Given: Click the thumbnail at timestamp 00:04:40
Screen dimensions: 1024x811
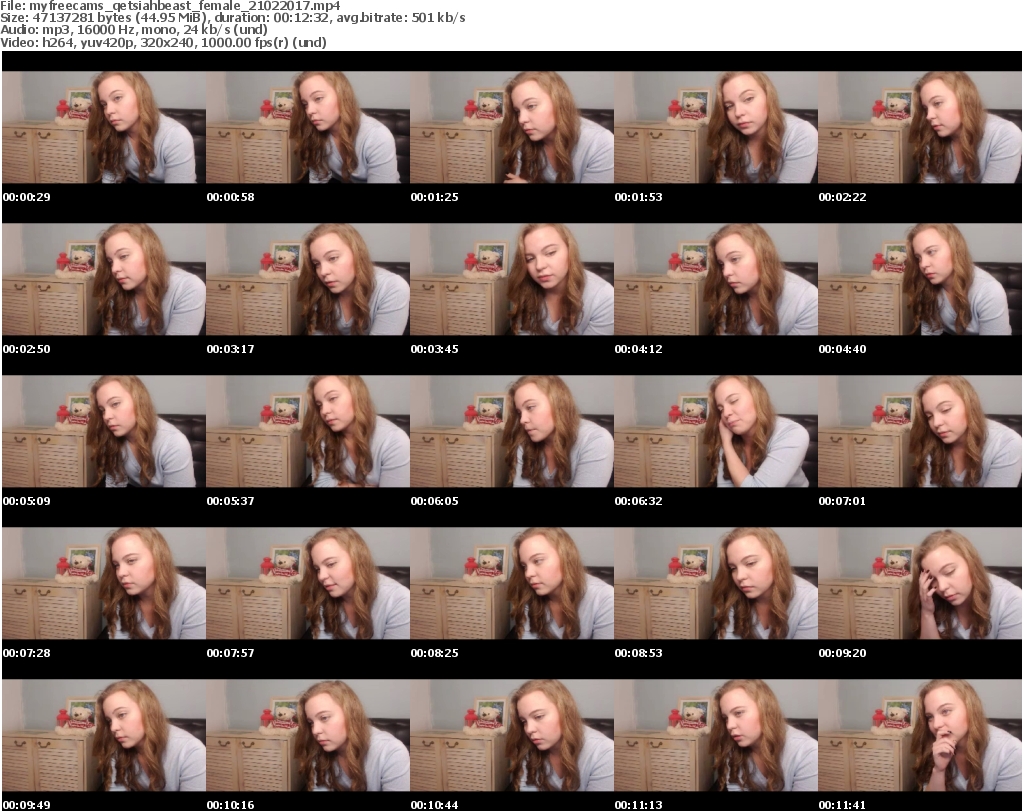Looking at the screenshot, I should pyautogui.click(x=920, y=279).
